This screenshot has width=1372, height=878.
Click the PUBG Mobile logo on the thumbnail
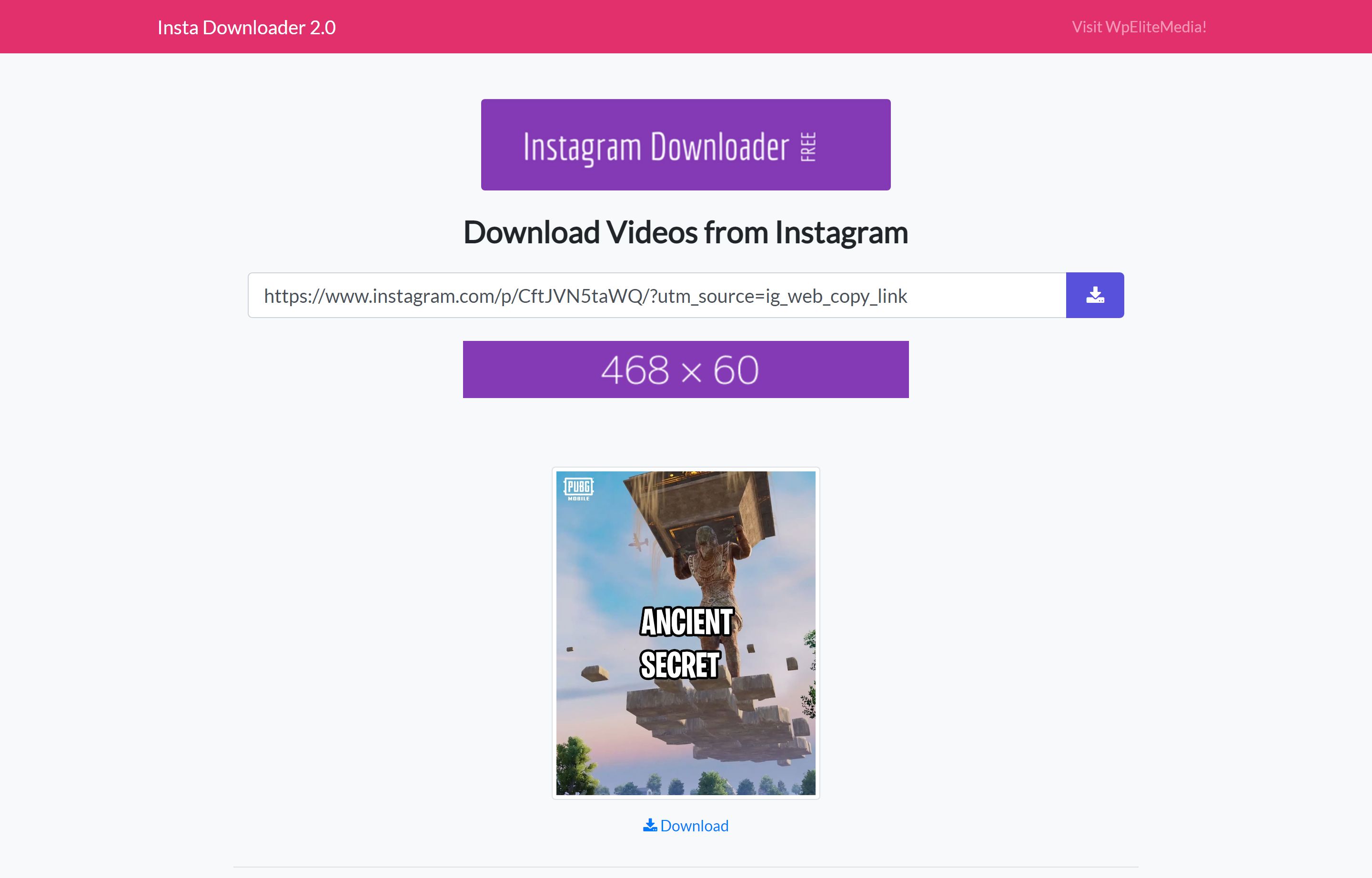(x=578, y=489)
